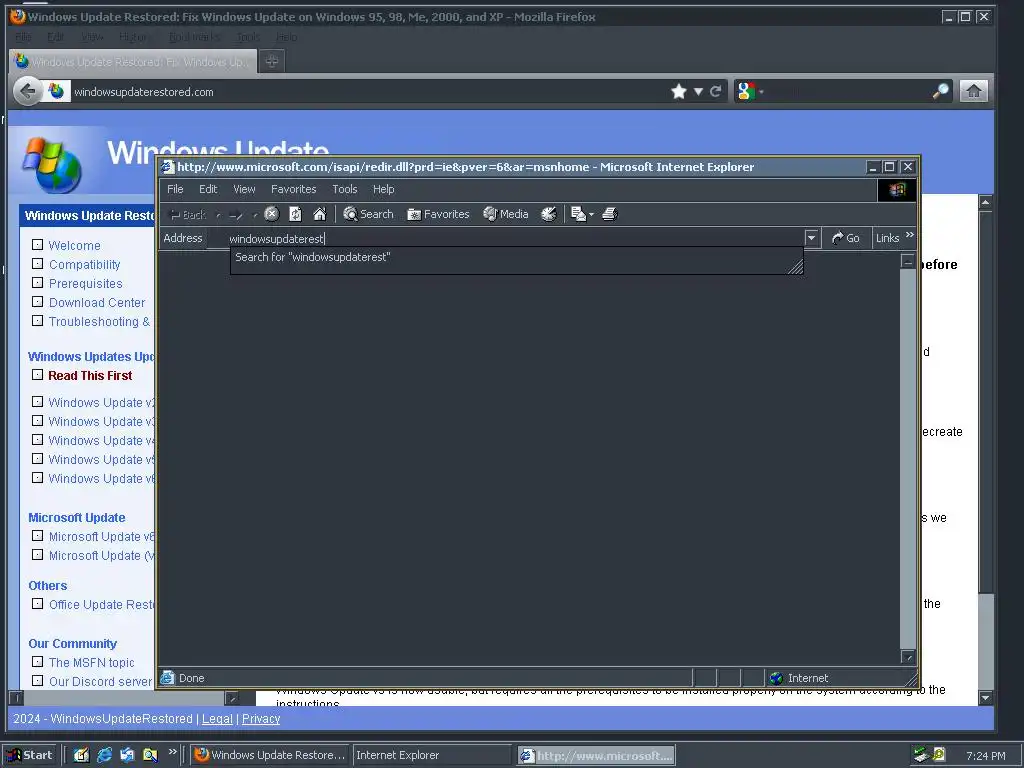
Task: Click the IE window vertical scrollbar
Action: (908, 457)
